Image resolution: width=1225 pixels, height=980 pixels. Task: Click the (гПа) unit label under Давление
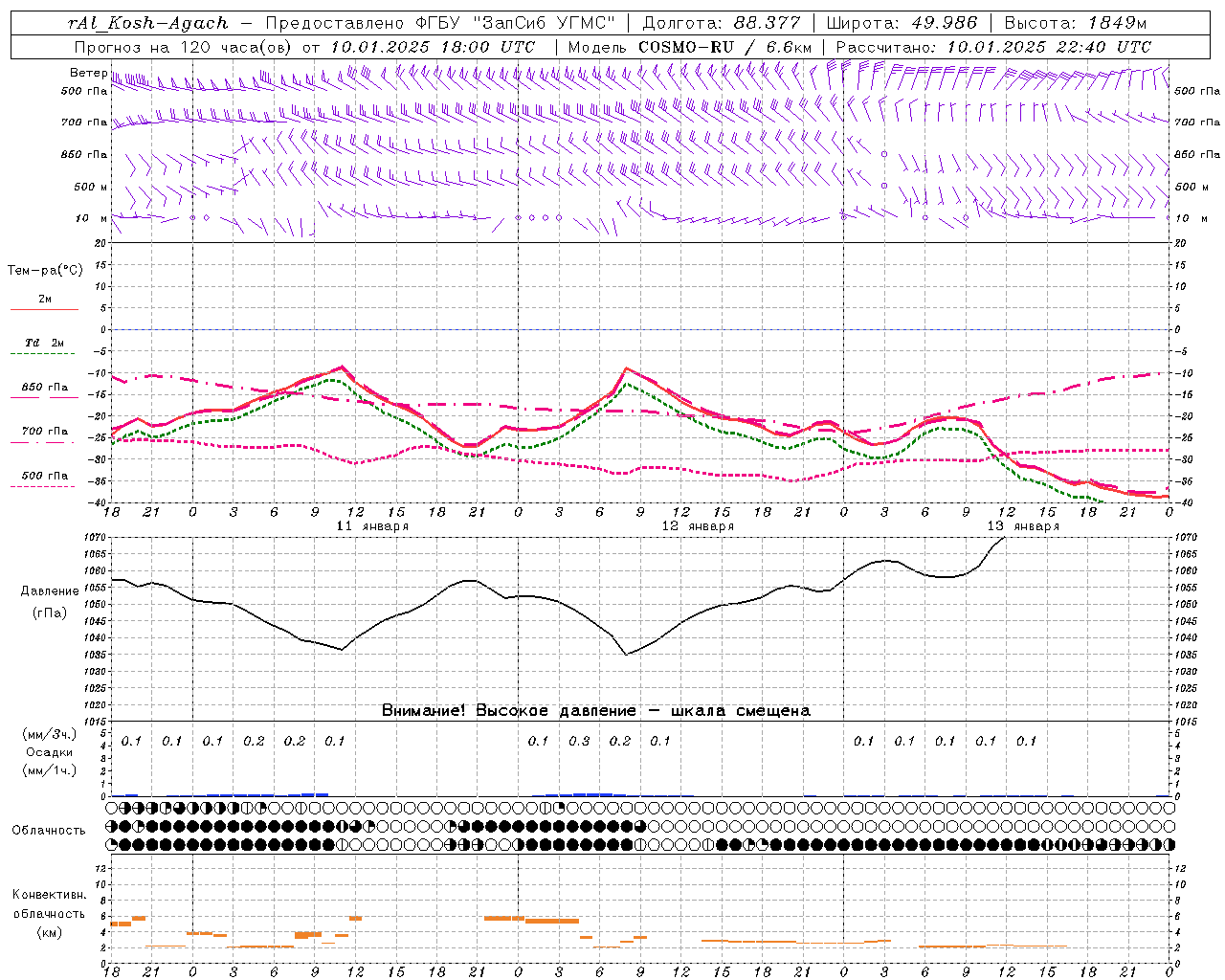(50, 612)
